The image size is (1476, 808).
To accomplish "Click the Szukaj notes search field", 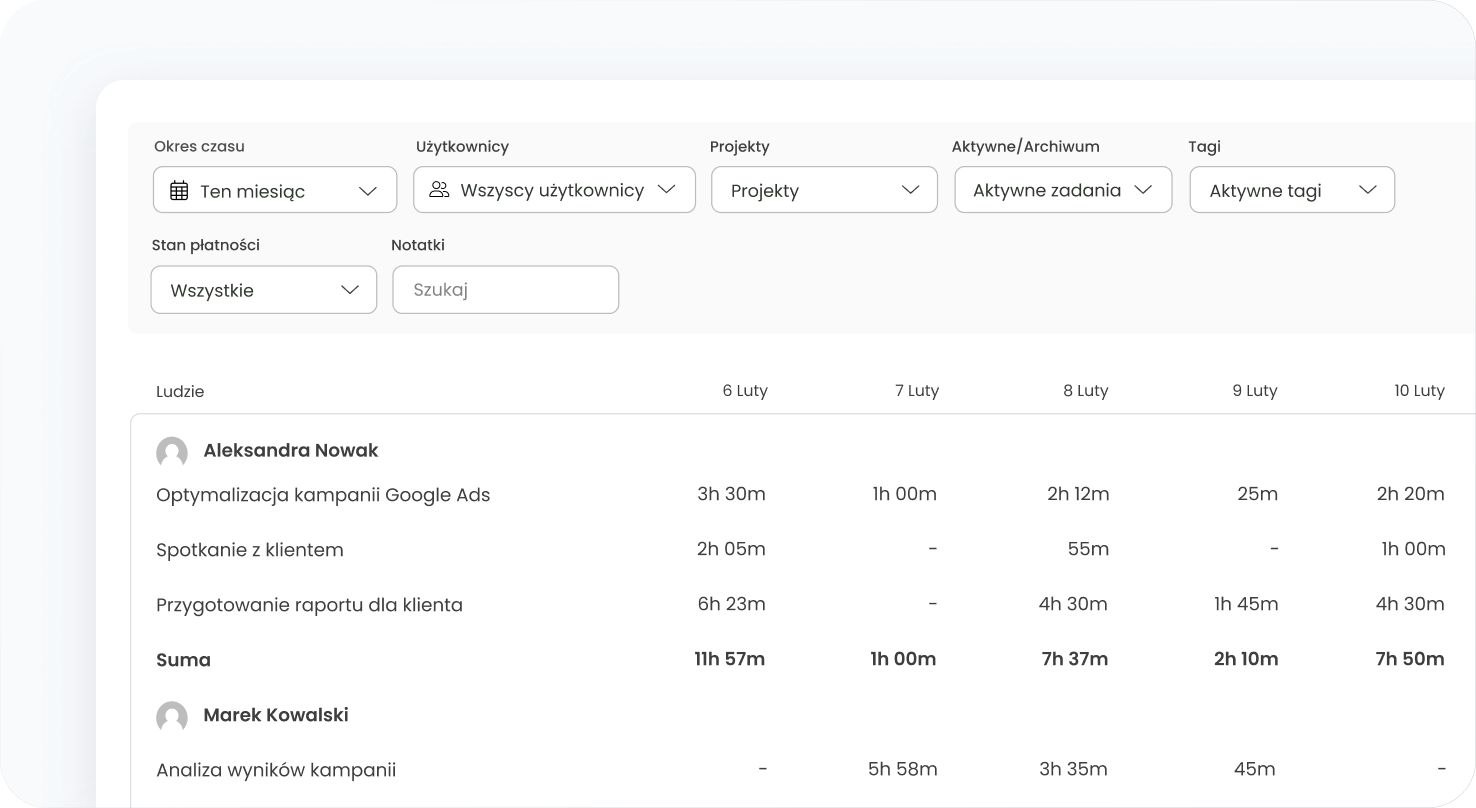I will pyautogui.click(x=505, y=290).
